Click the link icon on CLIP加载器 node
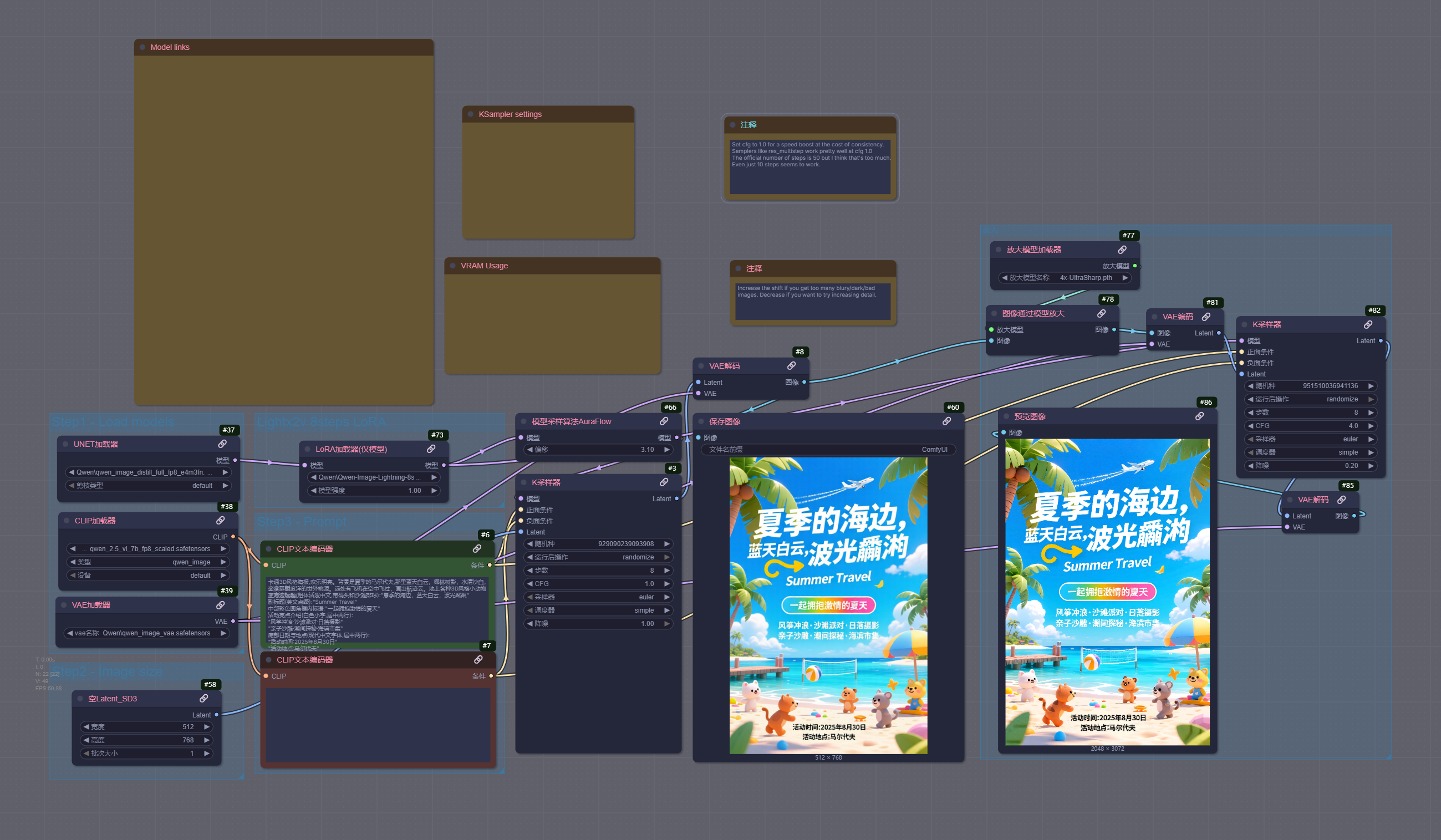The height and width of the screenshot is (840, 1441). (220, 520)
